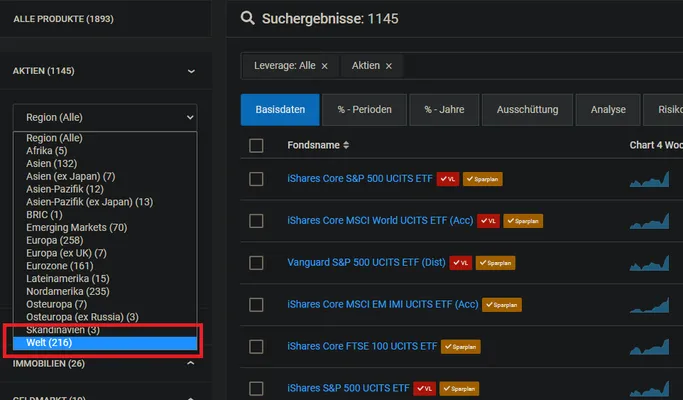
Task: Switch to the % - Perioden tab
Action: pyautogui.click(x=364, y=110)
